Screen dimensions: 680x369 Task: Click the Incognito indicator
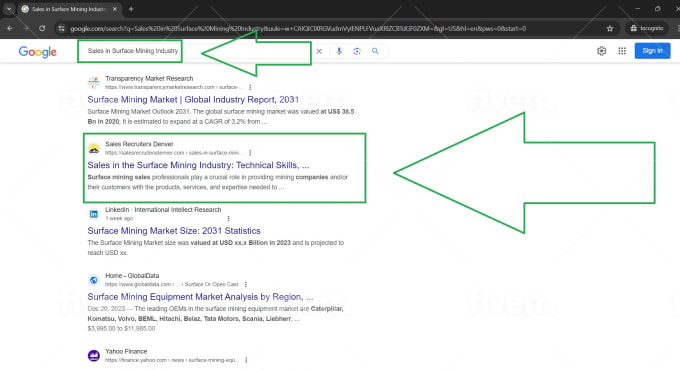647,28
